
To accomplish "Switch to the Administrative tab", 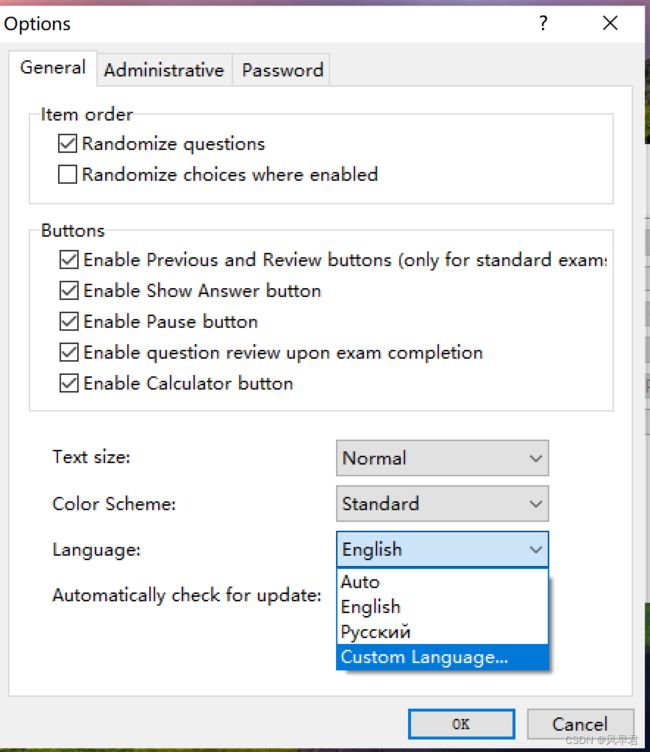I will click(x=164, y=70).
